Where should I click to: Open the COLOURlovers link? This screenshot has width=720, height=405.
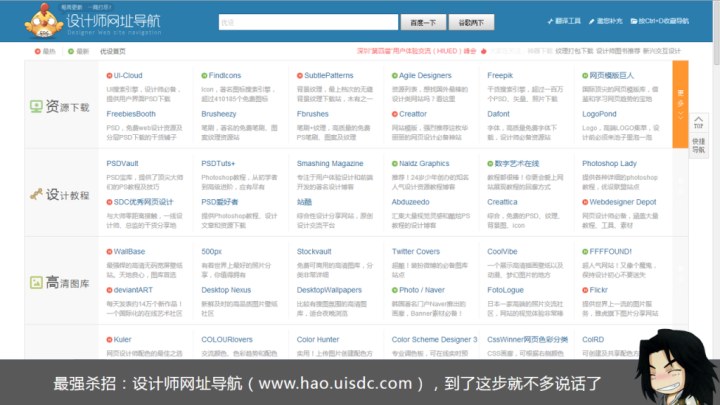(x=227, y=340)
